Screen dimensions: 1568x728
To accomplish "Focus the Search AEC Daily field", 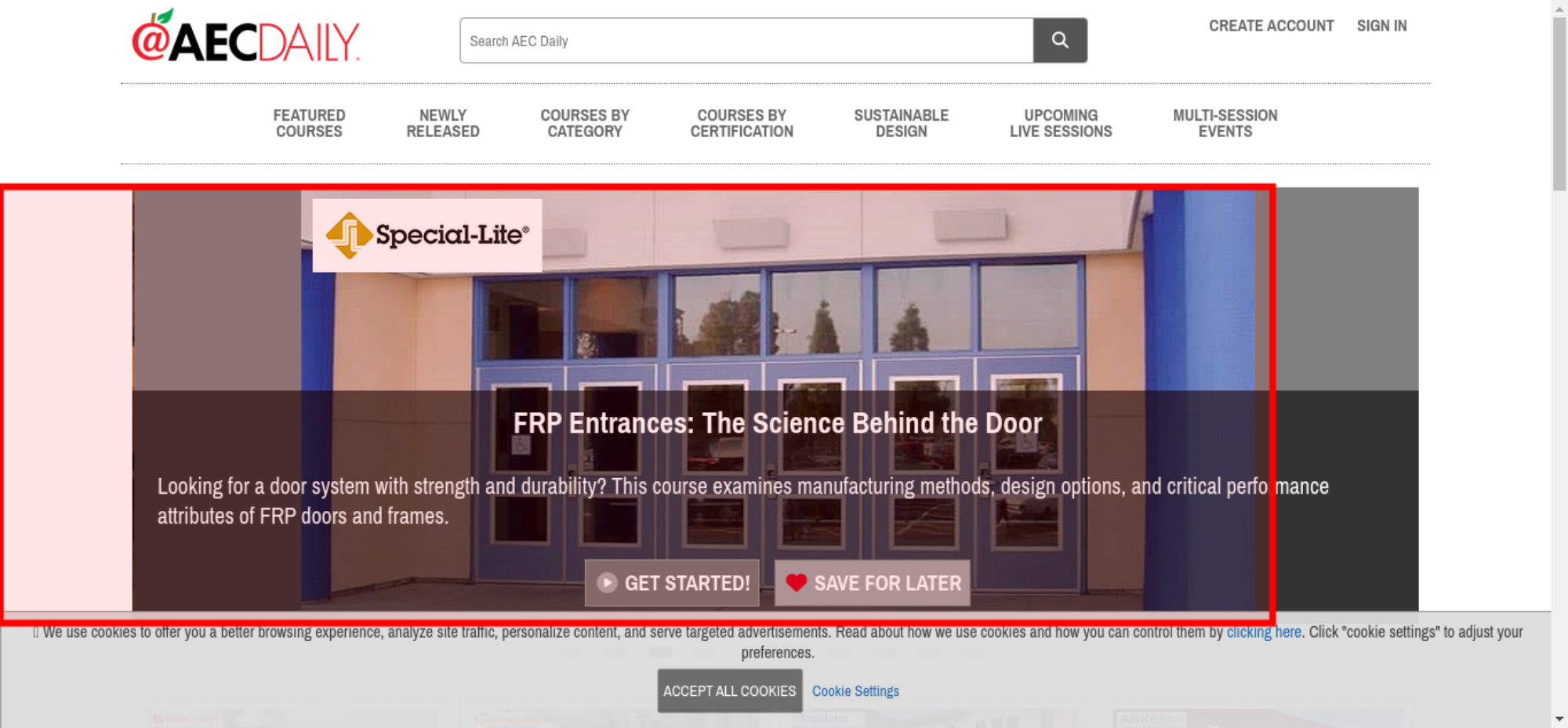I will click(746, 41).
